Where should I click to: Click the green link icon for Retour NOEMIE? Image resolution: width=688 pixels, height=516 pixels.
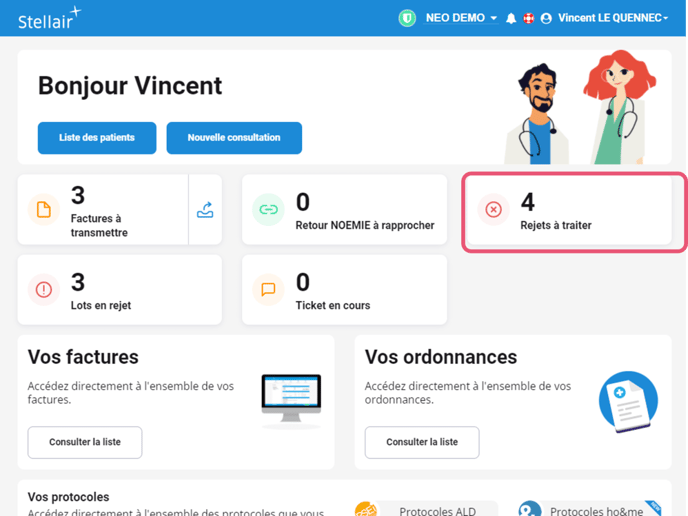pos(268,210)
